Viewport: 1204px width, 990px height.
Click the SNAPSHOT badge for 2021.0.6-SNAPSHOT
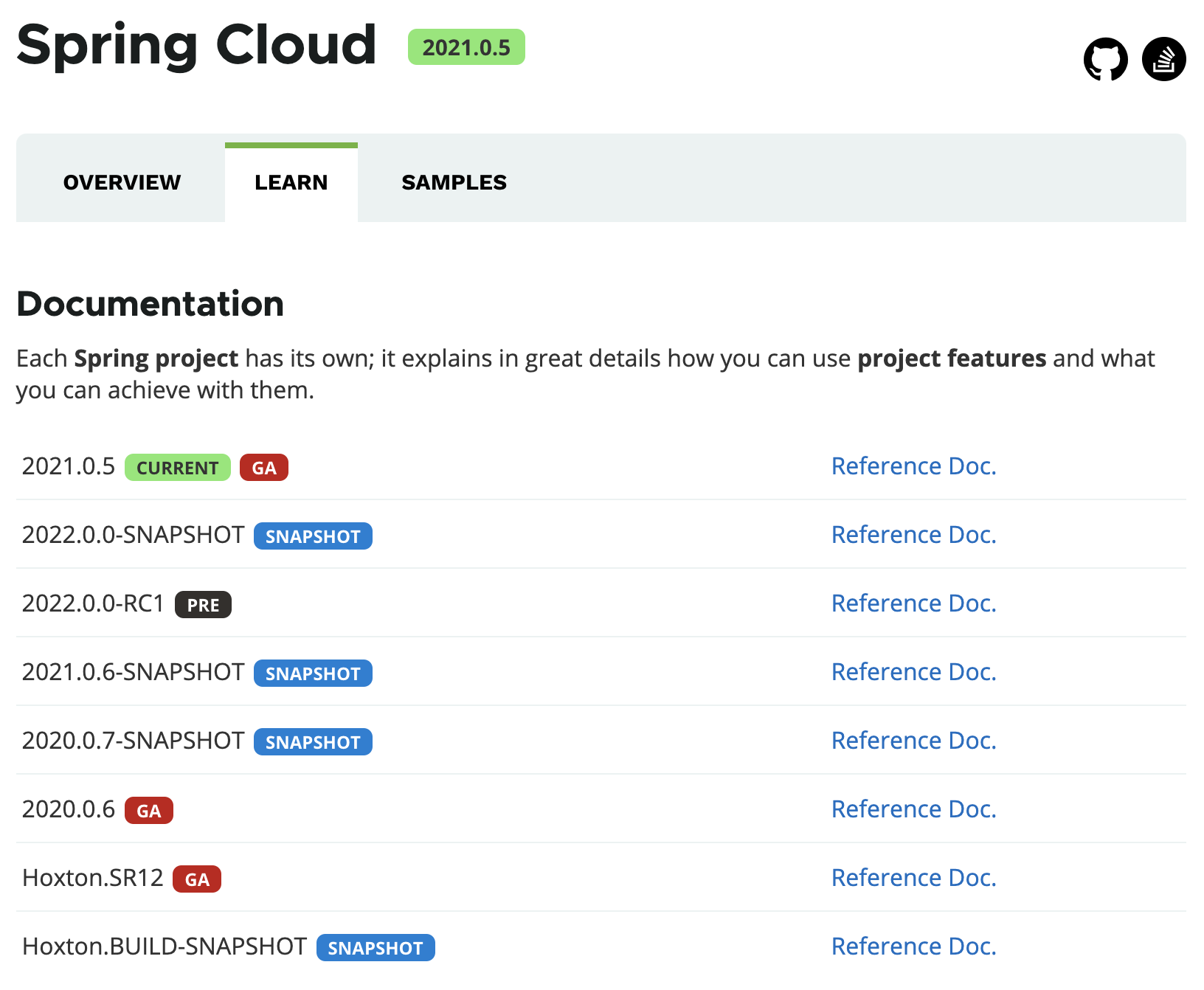pos(312,674)
